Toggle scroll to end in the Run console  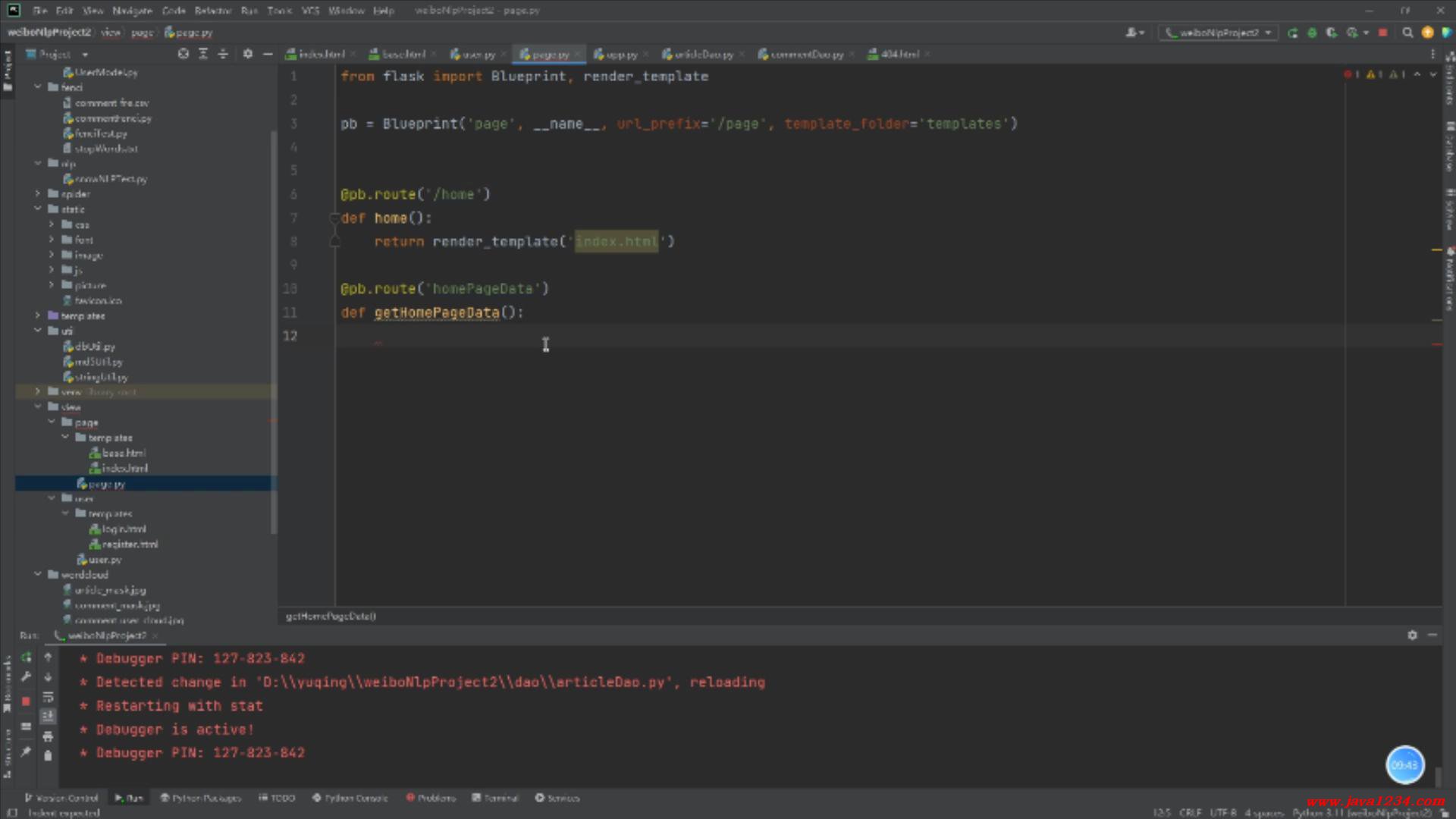coord(48,716)
